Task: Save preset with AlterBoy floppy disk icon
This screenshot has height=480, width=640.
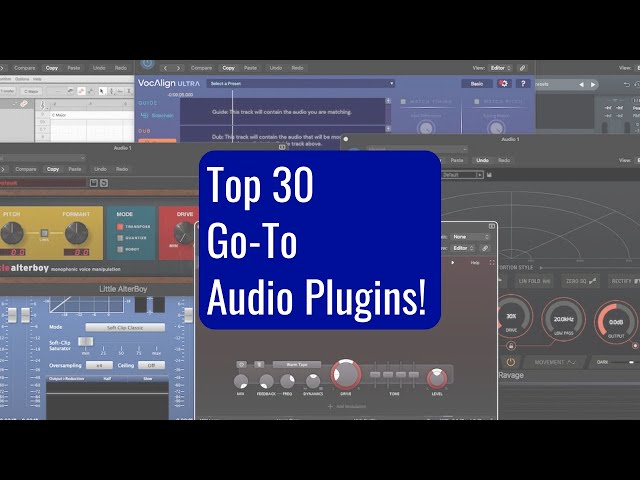Action: point(93,183)
